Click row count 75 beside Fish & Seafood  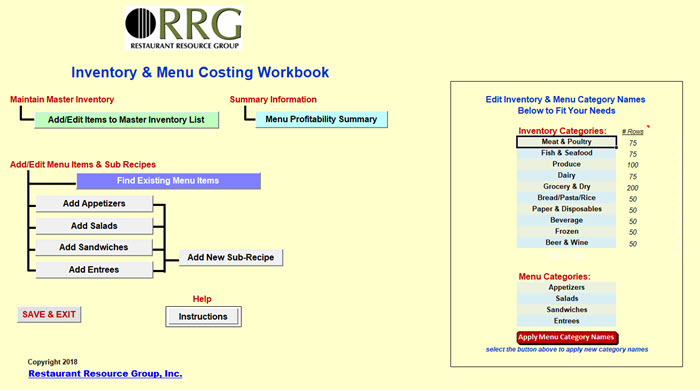(x=633, y=154)
